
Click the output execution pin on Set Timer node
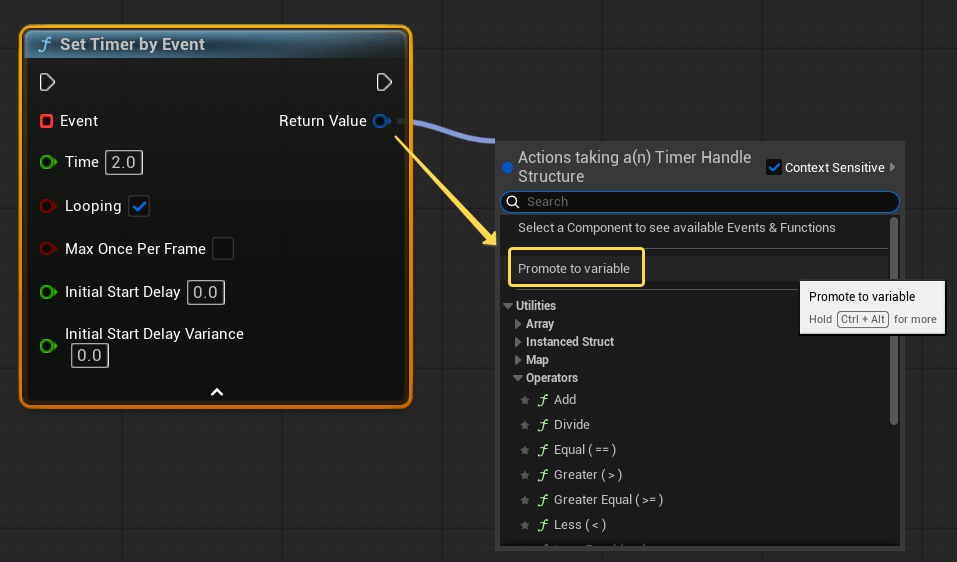(384, 82)
